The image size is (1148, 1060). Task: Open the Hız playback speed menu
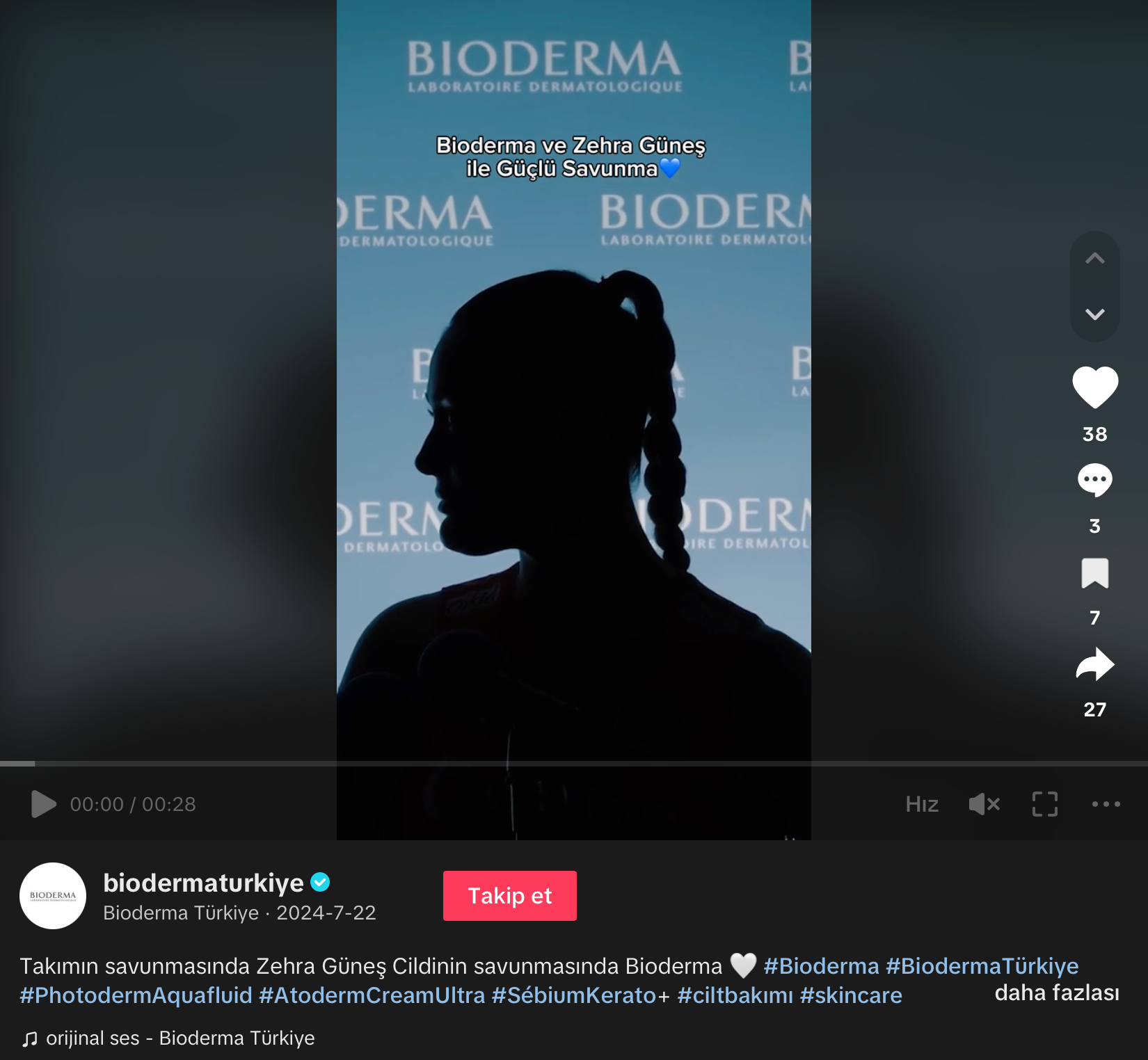click(922, 805)
